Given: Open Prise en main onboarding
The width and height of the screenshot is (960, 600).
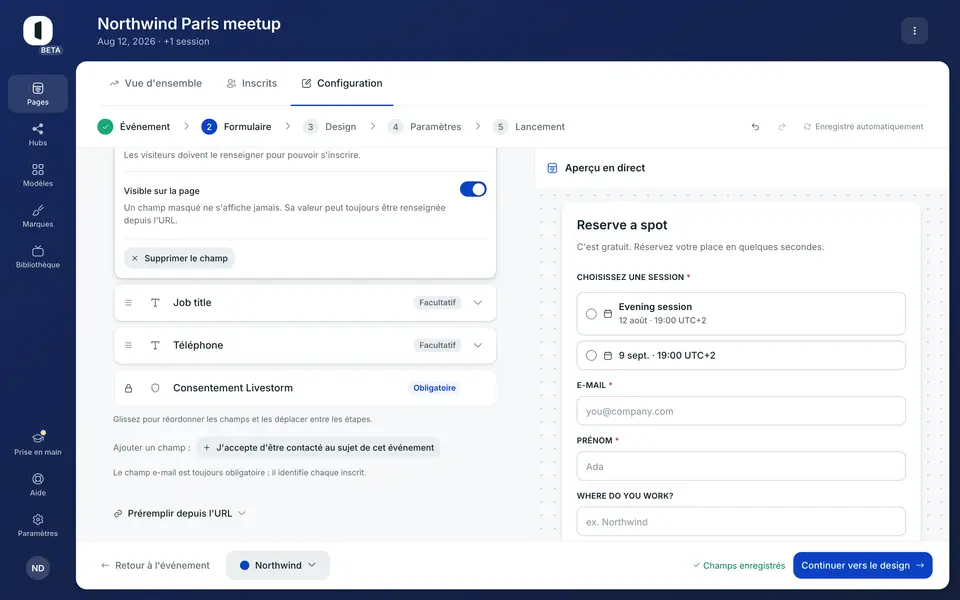Looking at the screenshot, I should [x=38, y=443].
